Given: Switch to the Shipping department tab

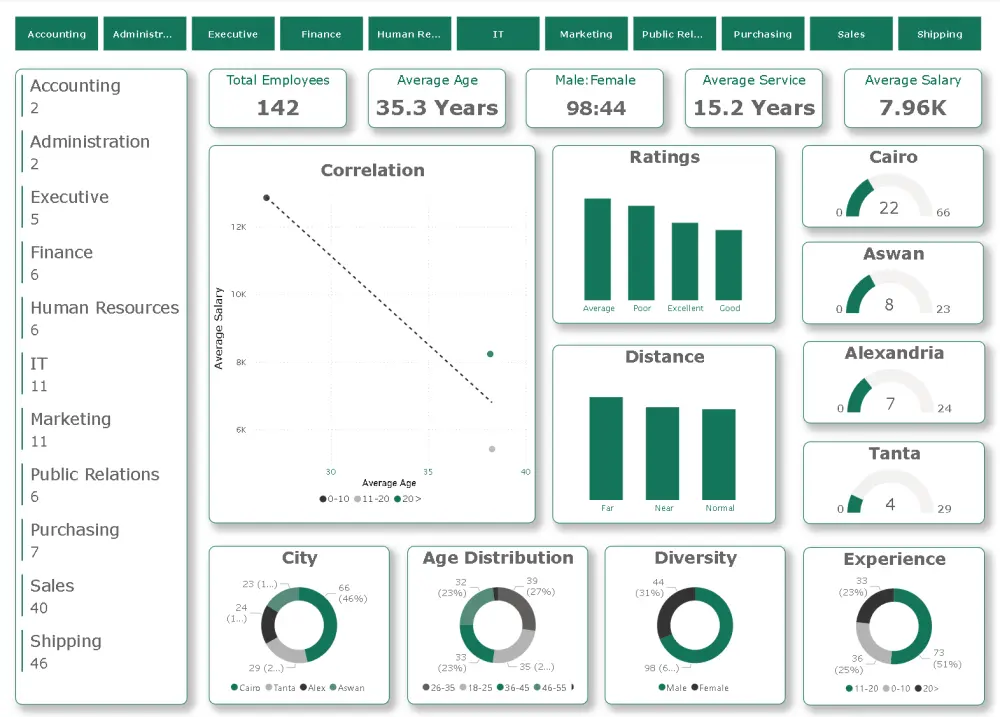Looking at the screenshot, I should 939,33.
